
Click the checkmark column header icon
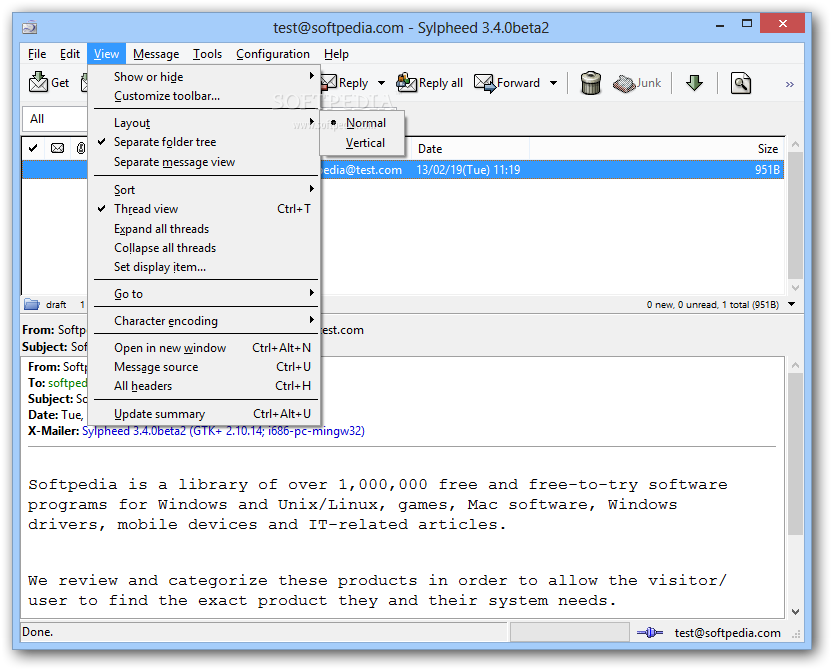(33, 148)
